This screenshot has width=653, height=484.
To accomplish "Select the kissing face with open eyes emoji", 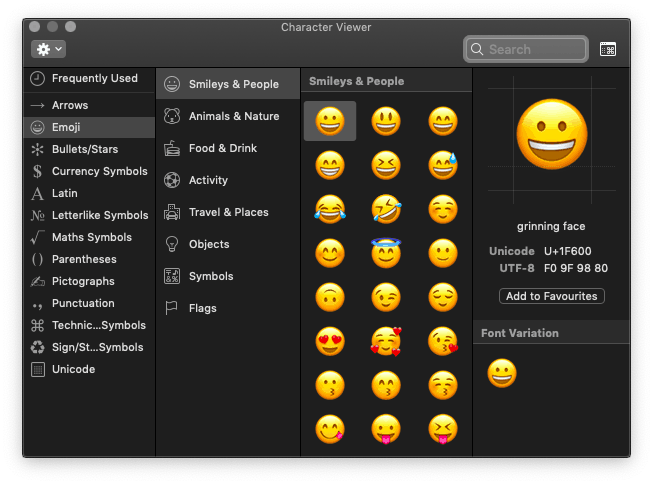I will point(330,385).
